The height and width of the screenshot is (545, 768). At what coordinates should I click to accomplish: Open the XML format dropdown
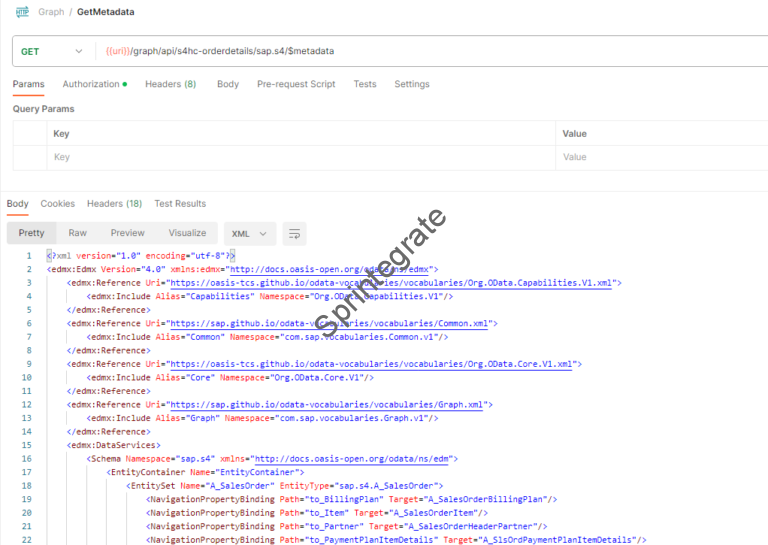click(x=250, y=233)
